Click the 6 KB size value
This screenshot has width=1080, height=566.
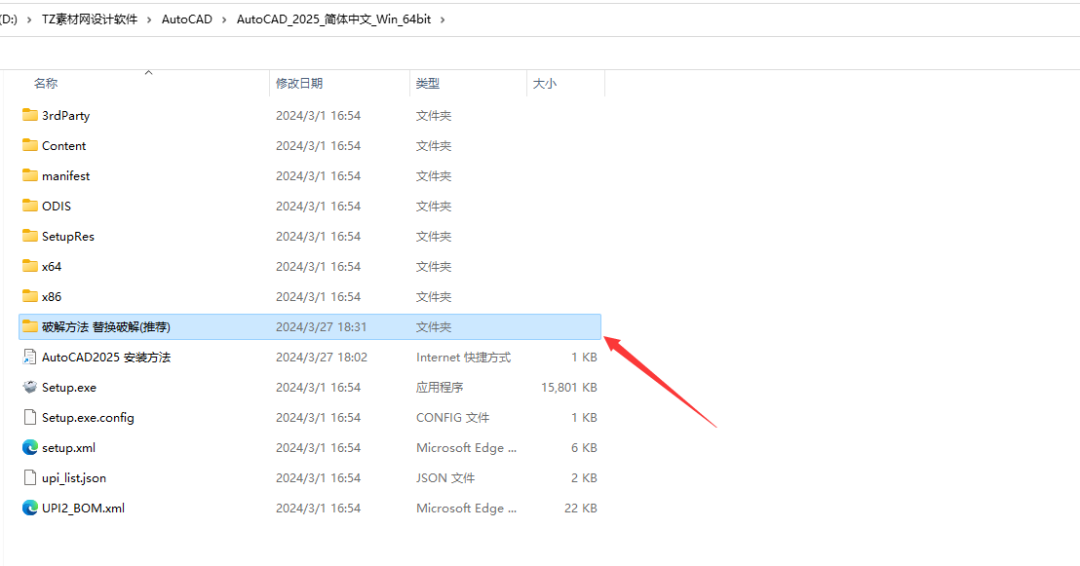coord(584,448)
